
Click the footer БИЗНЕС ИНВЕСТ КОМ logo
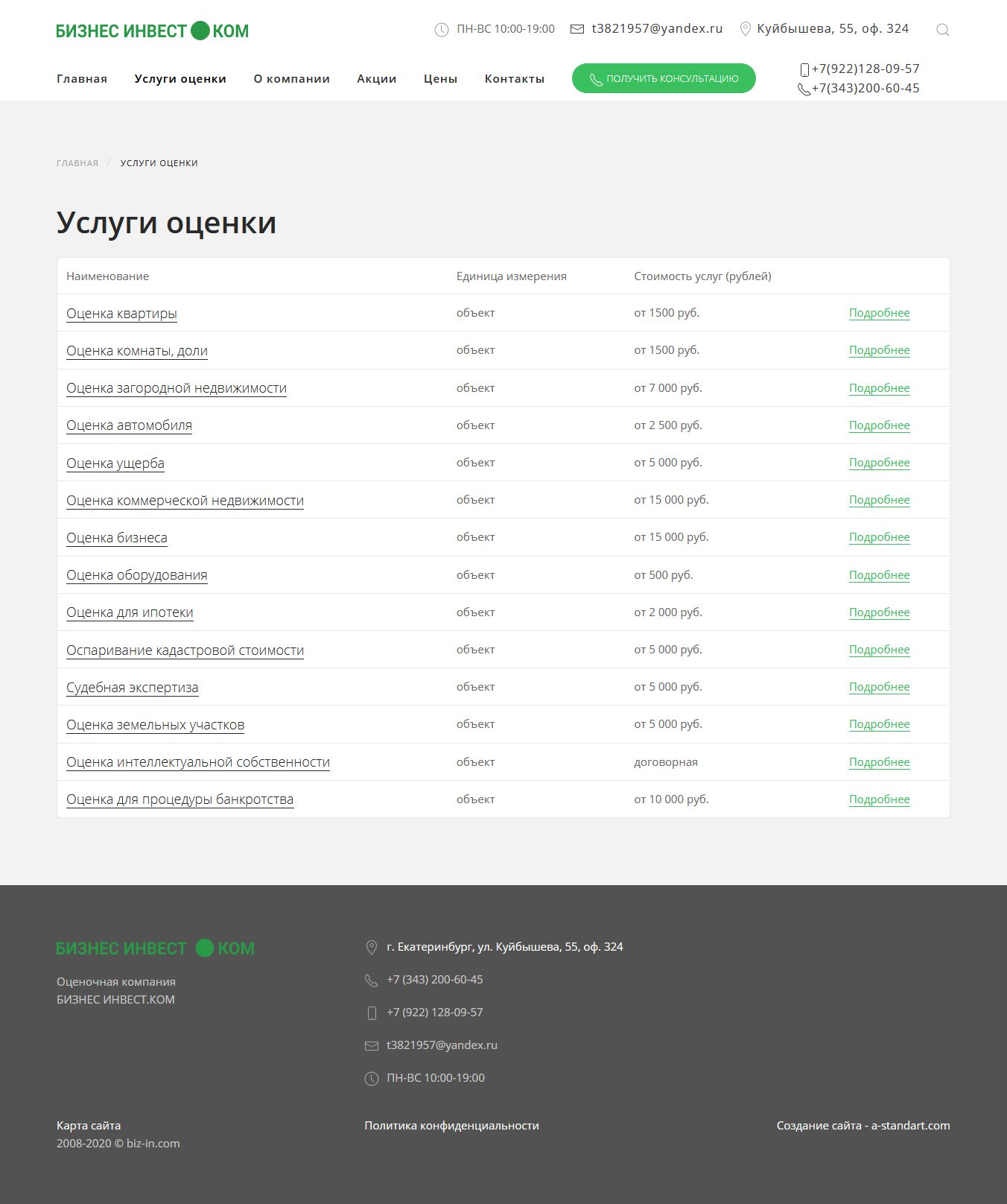tap(155, 948)
